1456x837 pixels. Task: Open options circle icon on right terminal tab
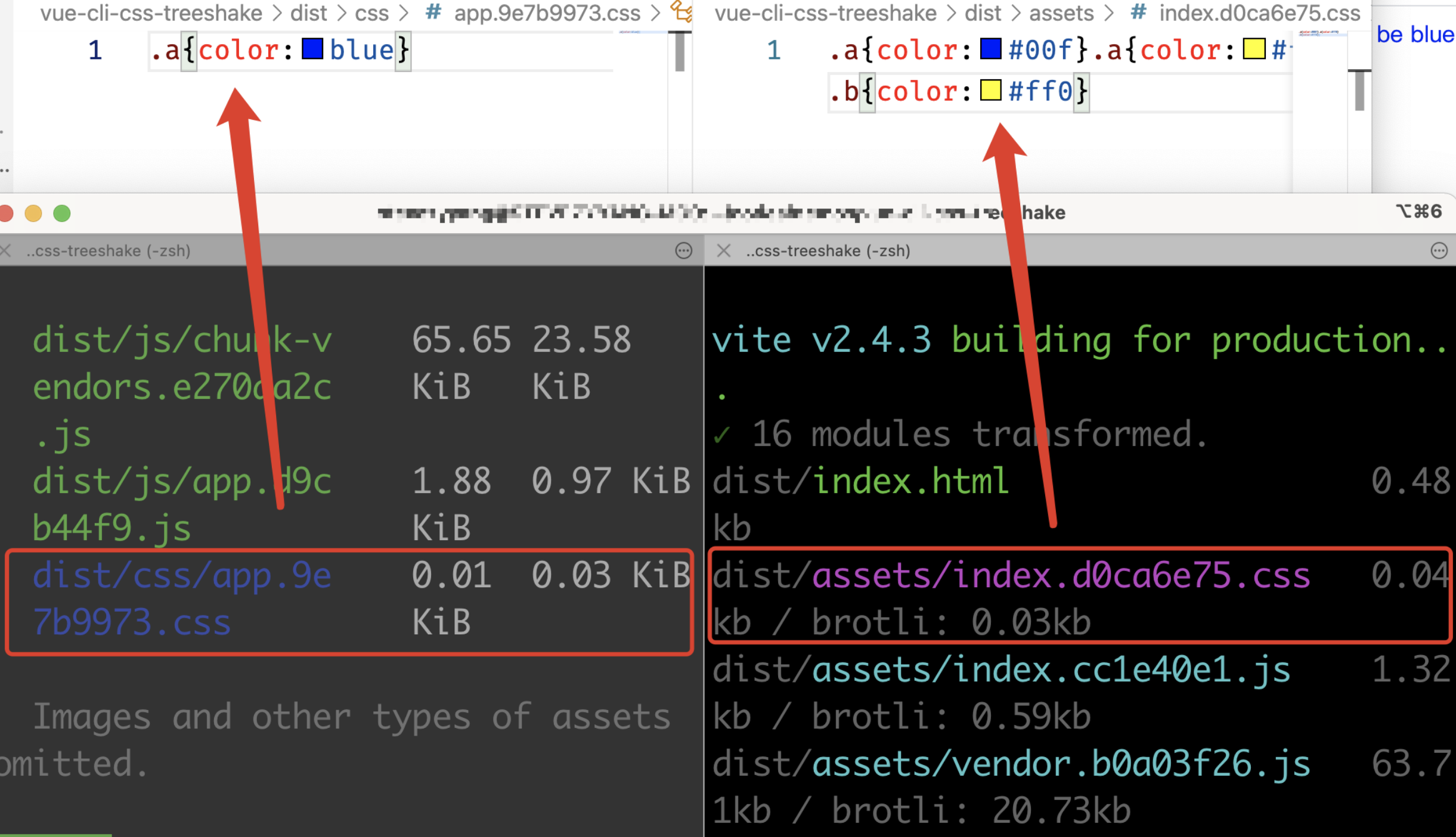[x=1439, y=251]
